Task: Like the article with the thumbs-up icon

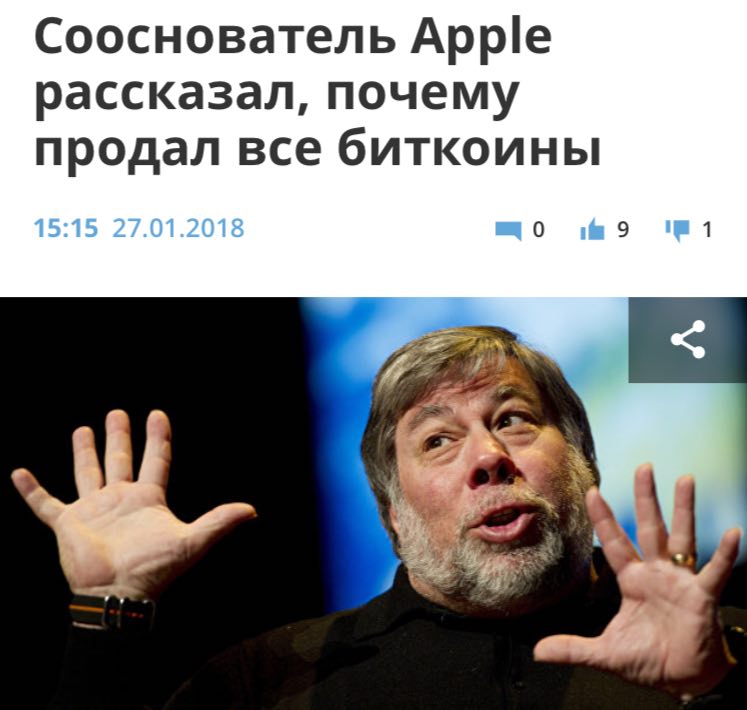Action: (x=592, y=230)
